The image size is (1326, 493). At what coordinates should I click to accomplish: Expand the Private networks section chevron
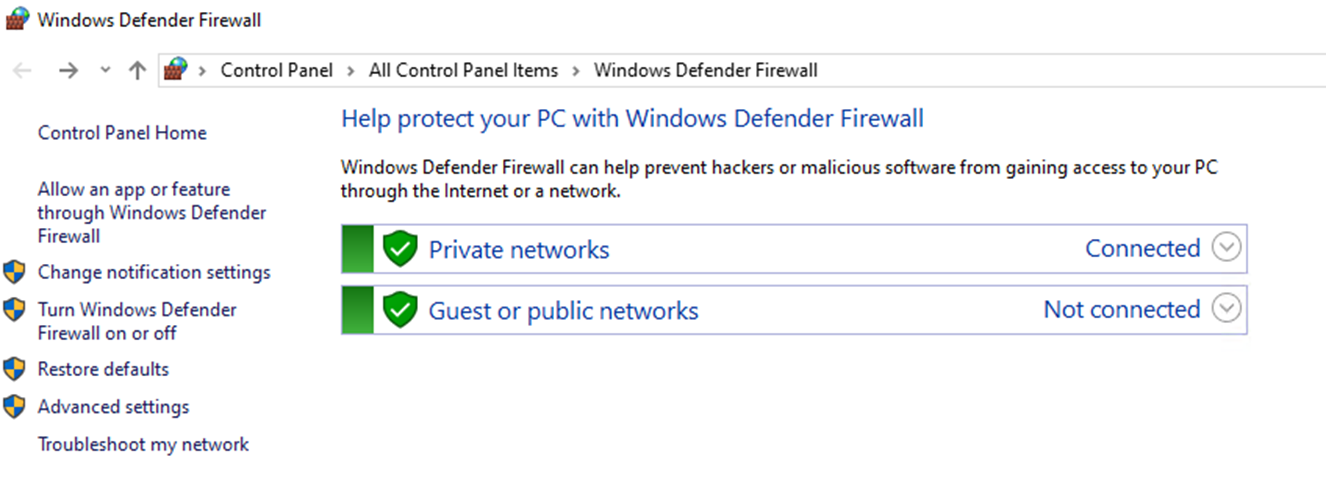click(x=1226, y=248)
